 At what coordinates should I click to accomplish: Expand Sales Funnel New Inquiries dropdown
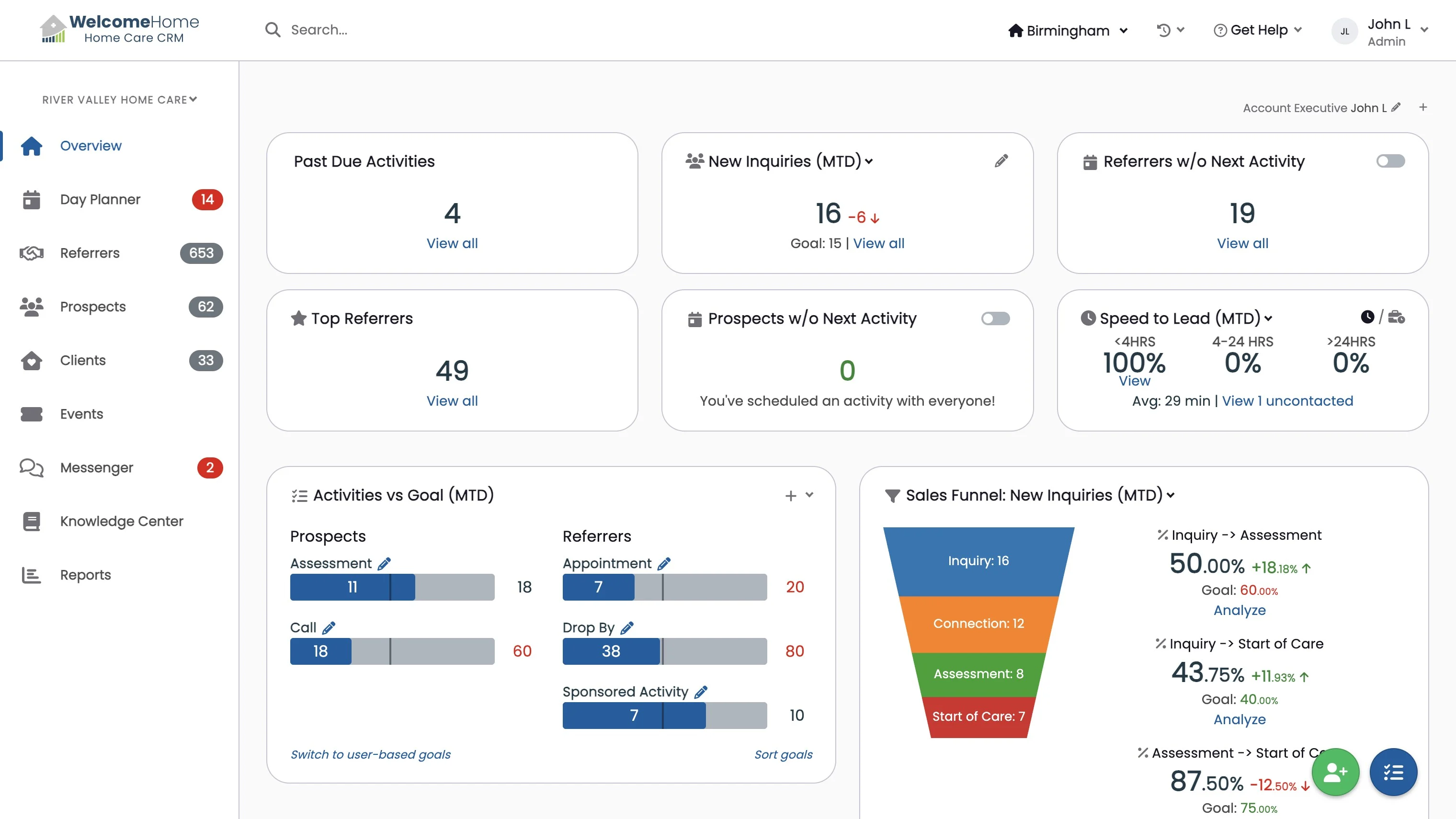[x=1170, y=495]
